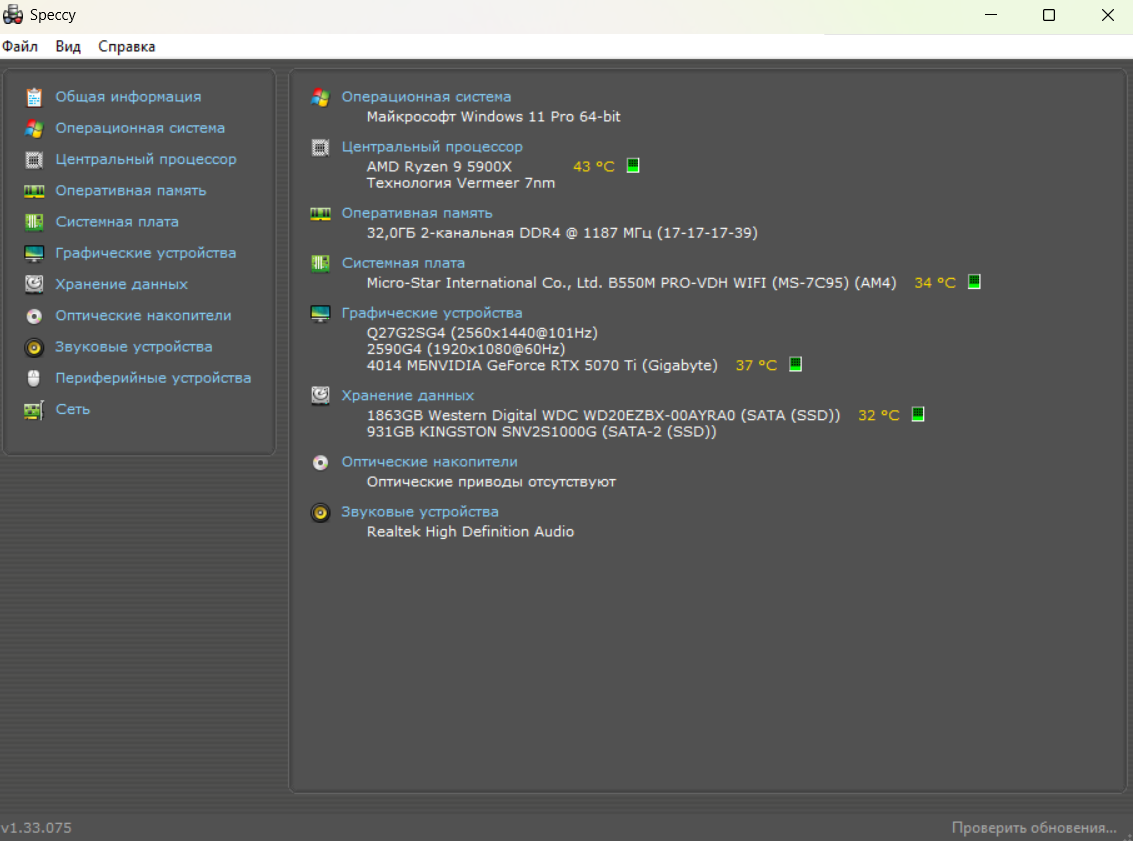Select Хранение данных in the sidebar
1133x841 pixels.
coord(121,284)
